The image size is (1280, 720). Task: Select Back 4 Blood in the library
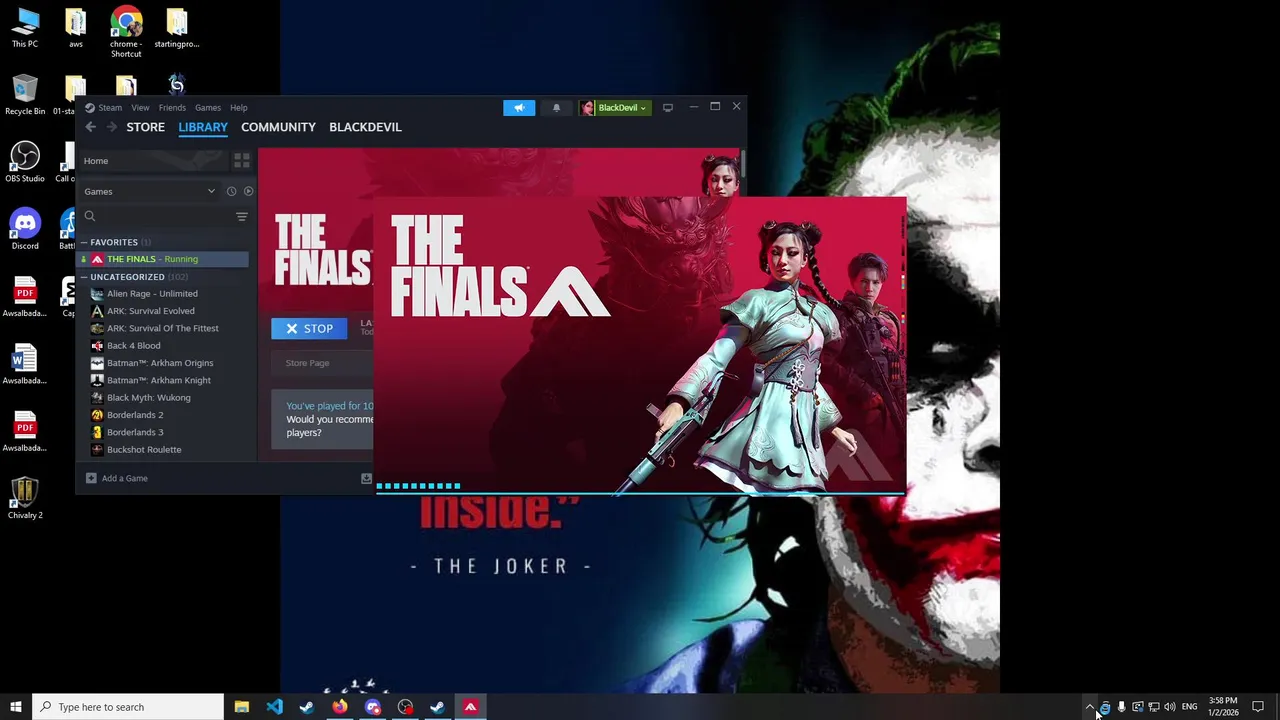coord(164,346)
